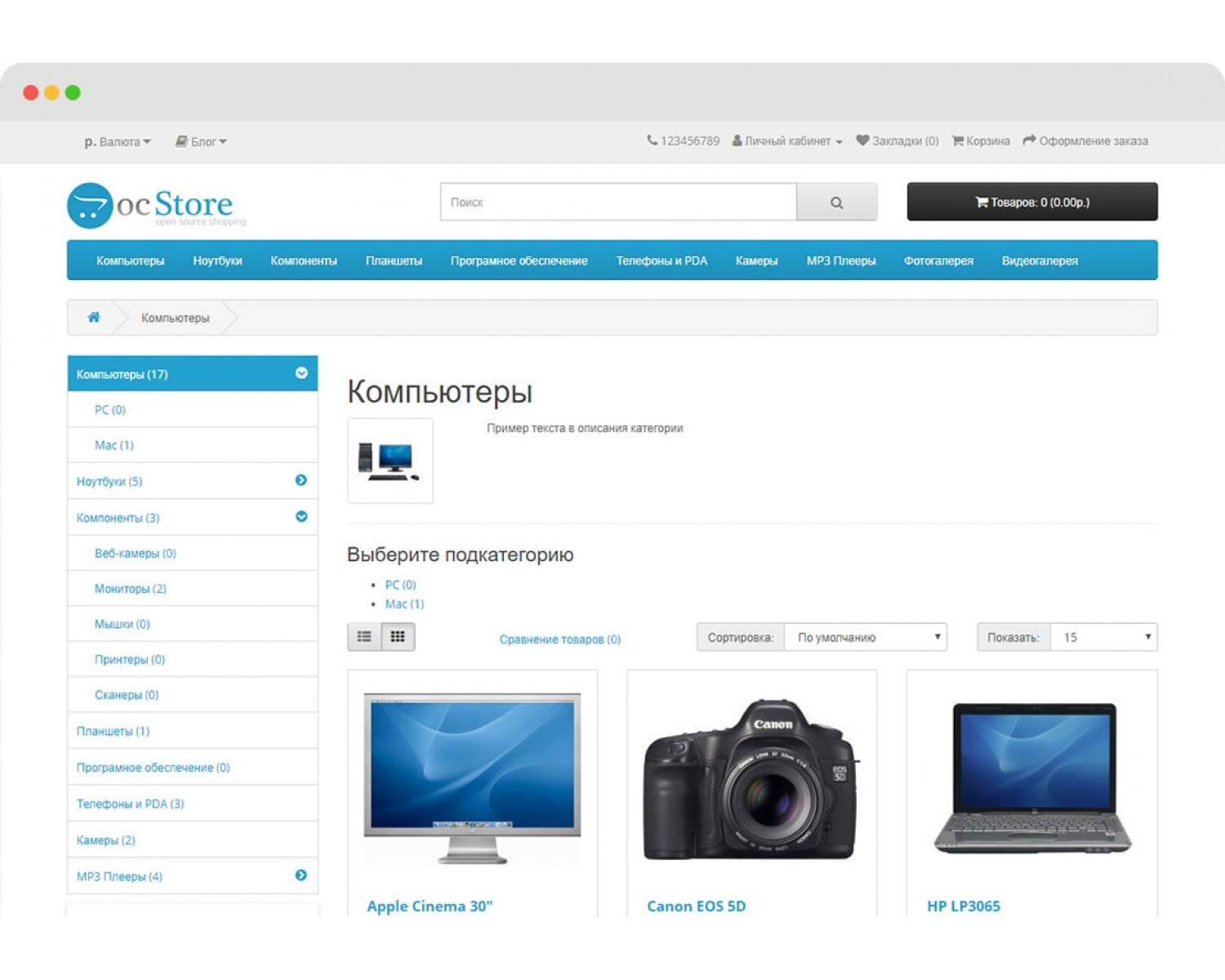
Task: Switch products to list view
Action: 364,636
